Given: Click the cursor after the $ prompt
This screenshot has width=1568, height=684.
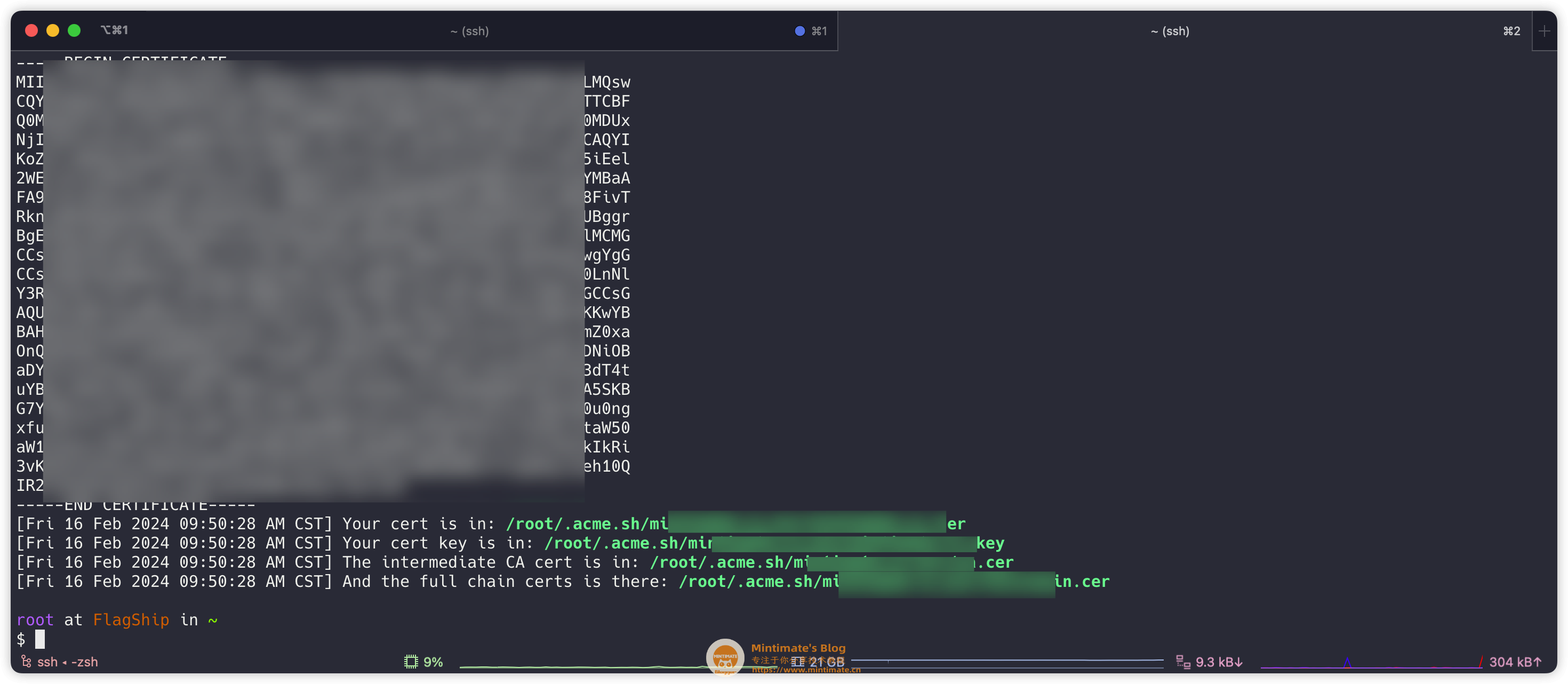Looking at the screenshot, I should point(40,639).
